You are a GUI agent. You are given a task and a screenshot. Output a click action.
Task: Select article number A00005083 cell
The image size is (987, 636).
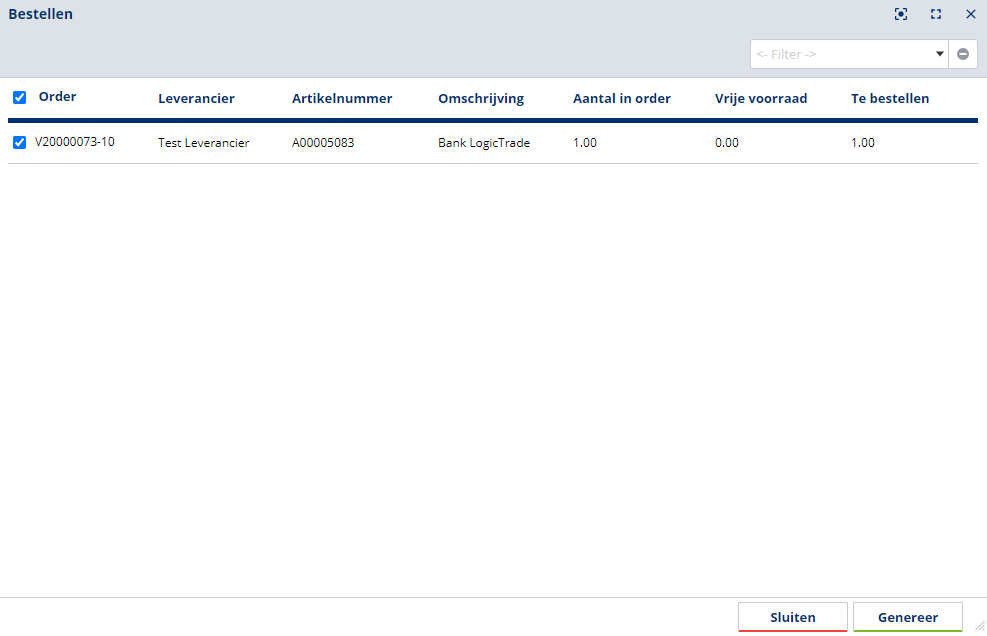coord(323,143)
